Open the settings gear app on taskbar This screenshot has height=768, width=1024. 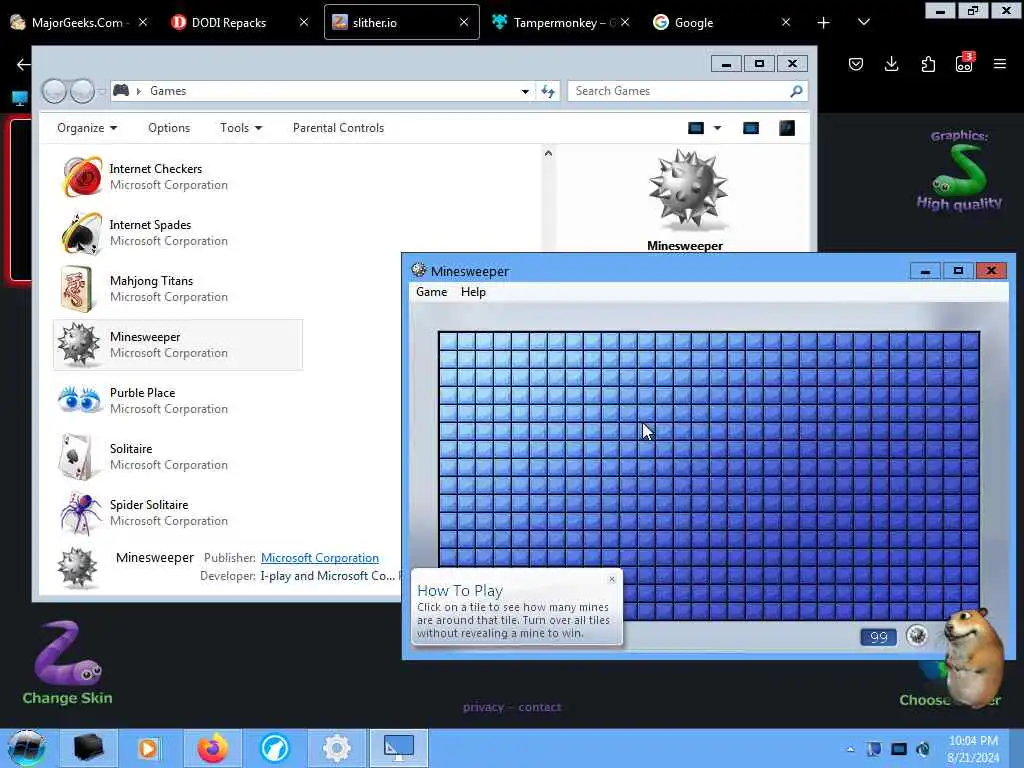click(337, 748)
